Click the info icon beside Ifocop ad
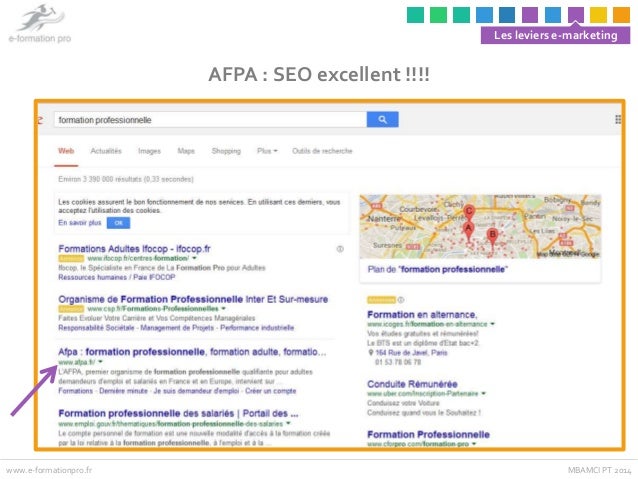Viewport: 638px width, 479px height. (340, 249)
